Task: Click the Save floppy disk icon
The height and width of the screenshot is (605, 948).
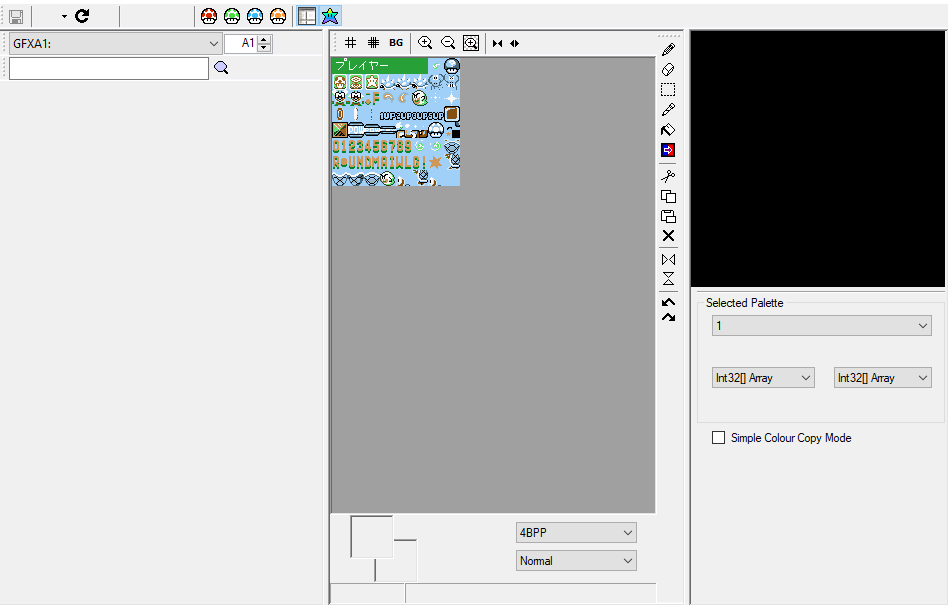Action: point(16,16)
